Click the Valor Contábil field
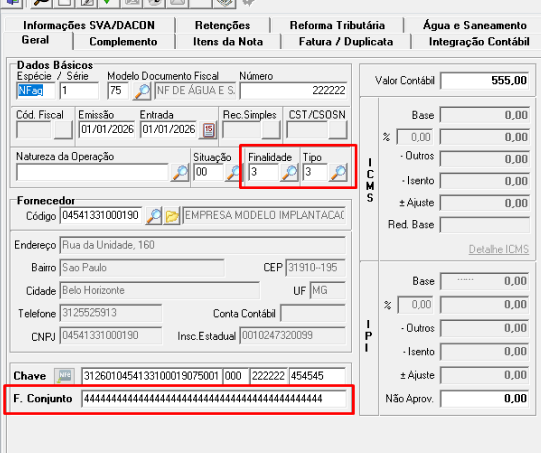 pyautogui.click(x=485, y=81)
